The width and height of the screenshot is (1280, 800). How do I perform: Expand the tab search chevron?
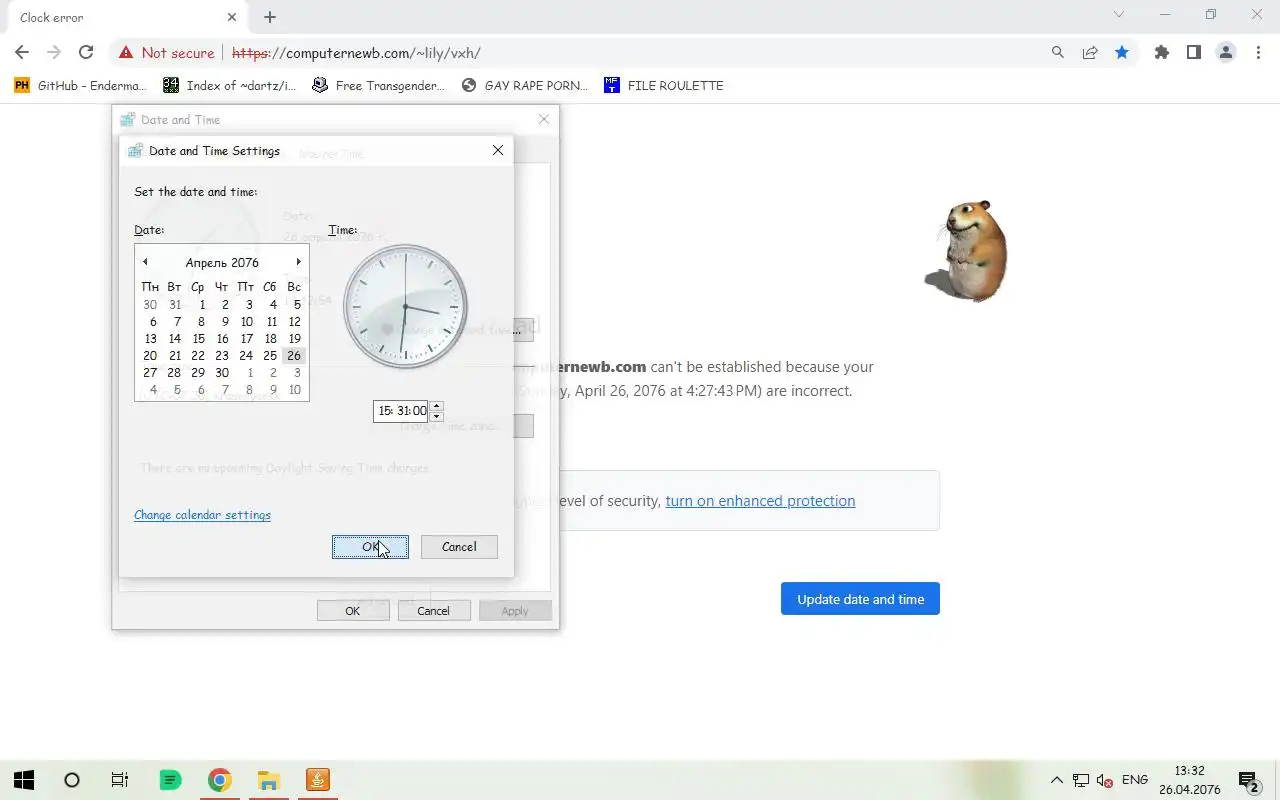[x=1119, y=15]
